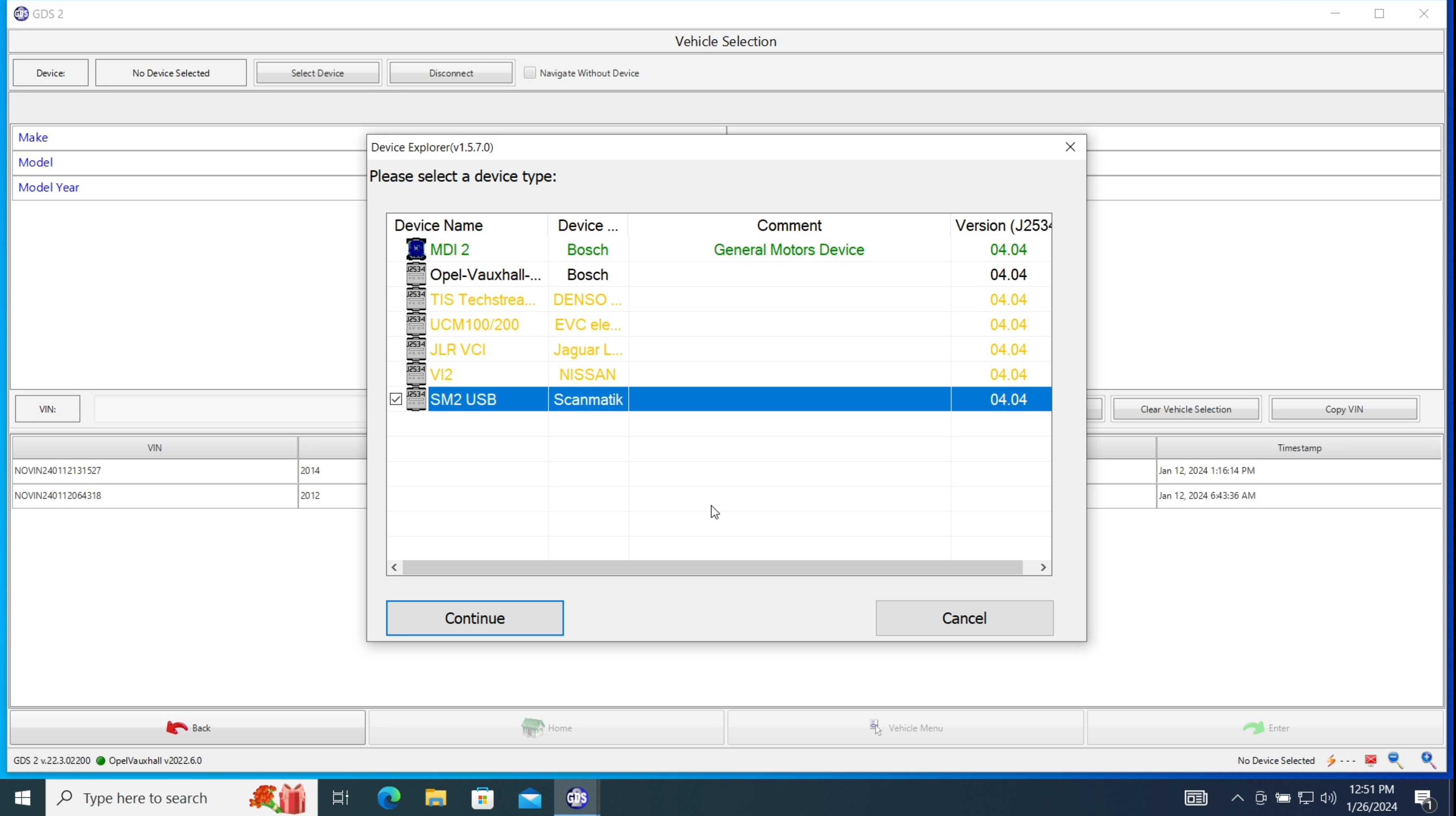Show hidden system tray icons
The image size is (1456, 816).
click(1237, 798)
